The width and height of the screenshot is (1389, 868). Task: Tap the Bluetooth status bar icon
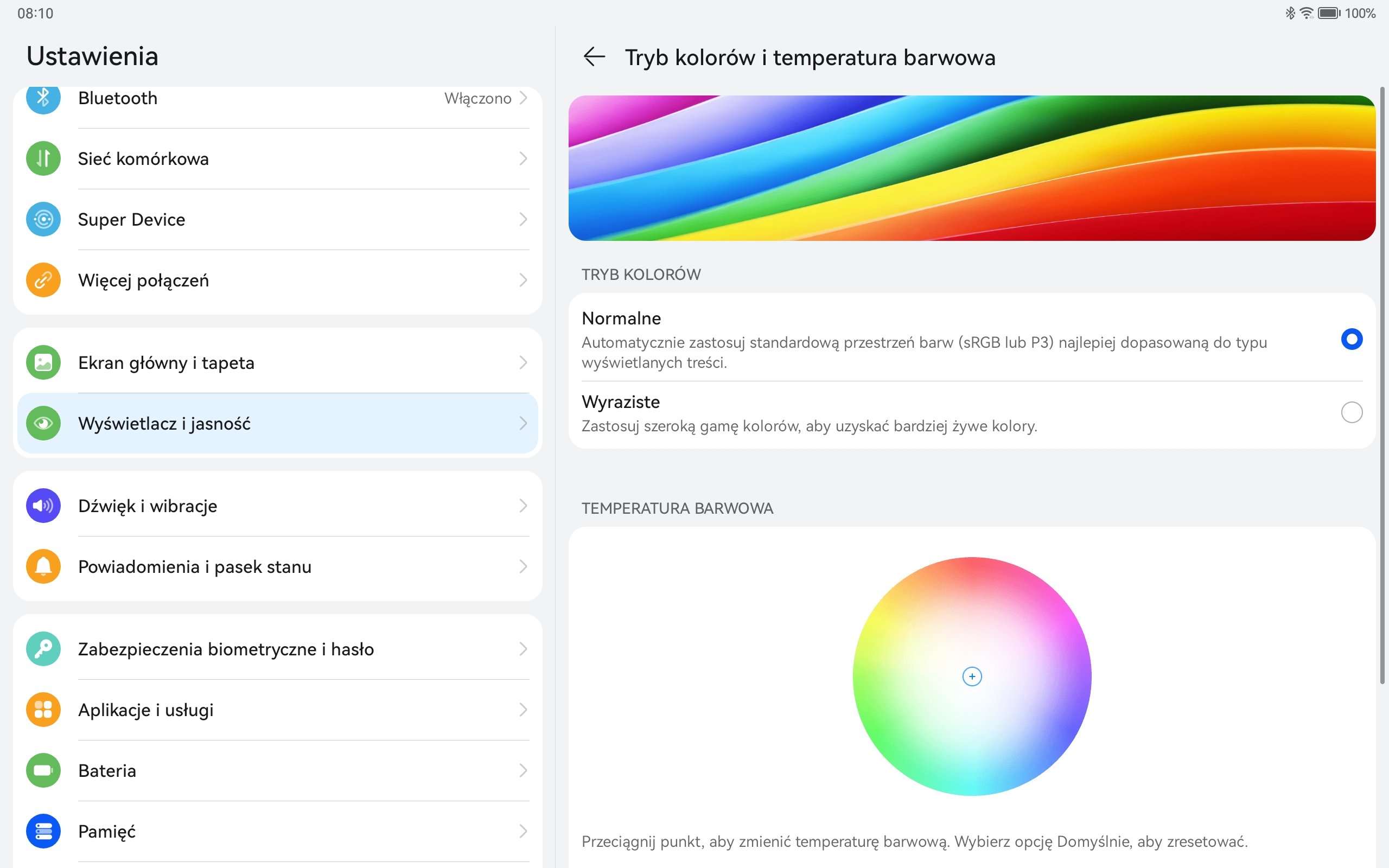coord(1290,12)
